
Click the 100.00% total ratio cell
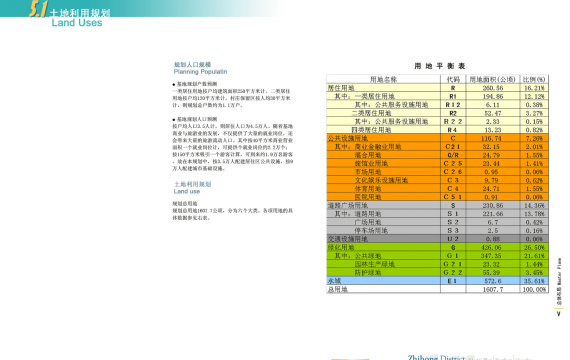tap(534, 289)
